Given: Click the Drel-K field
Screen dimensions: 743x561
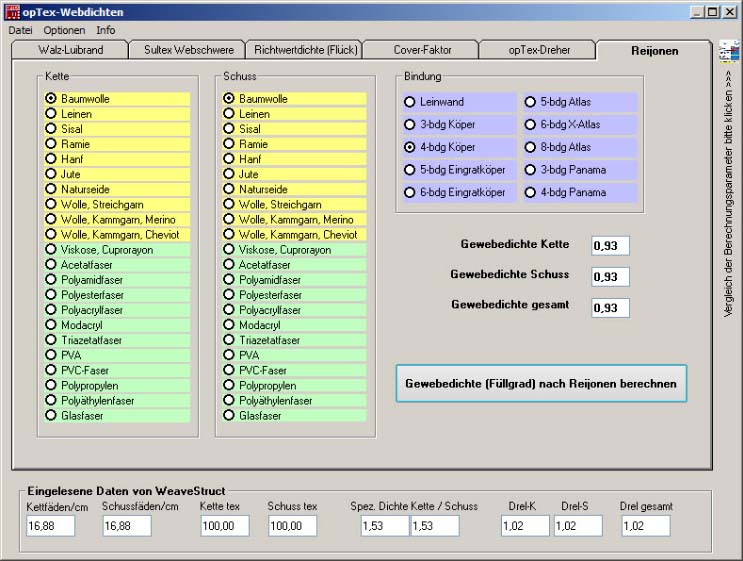Looking at the screenshot, I should (525, 526).
